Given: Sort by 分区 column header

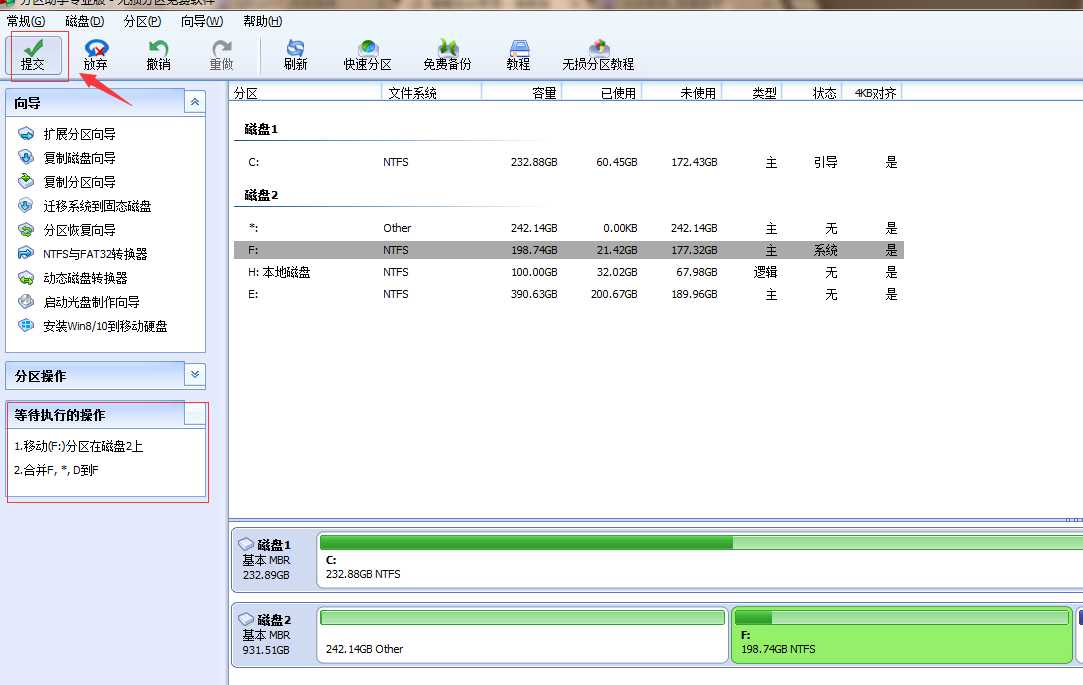Looking at the screenshot, I should tap(305, 93).
